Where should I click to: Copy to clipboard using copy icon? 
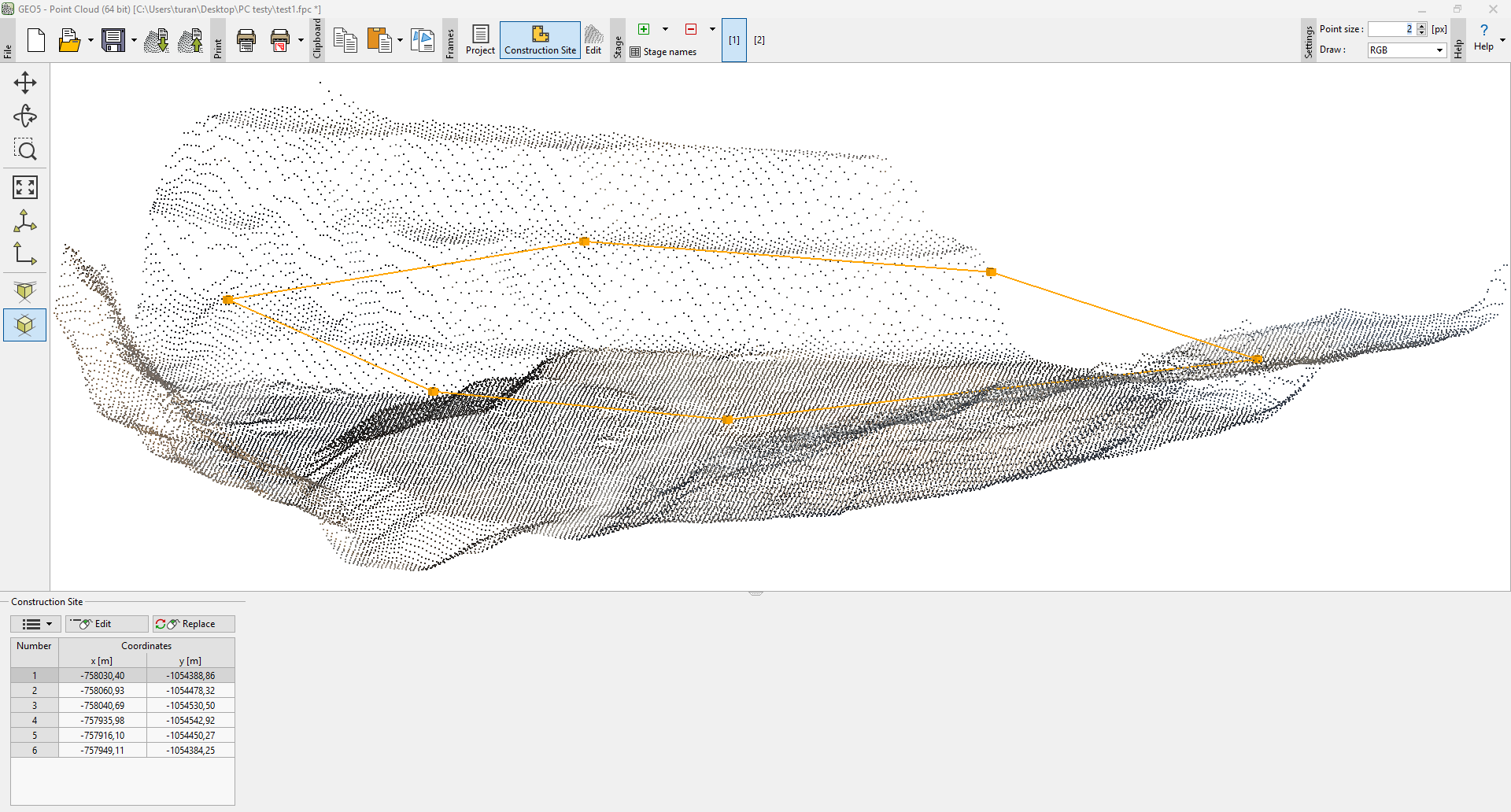point(345,40)
